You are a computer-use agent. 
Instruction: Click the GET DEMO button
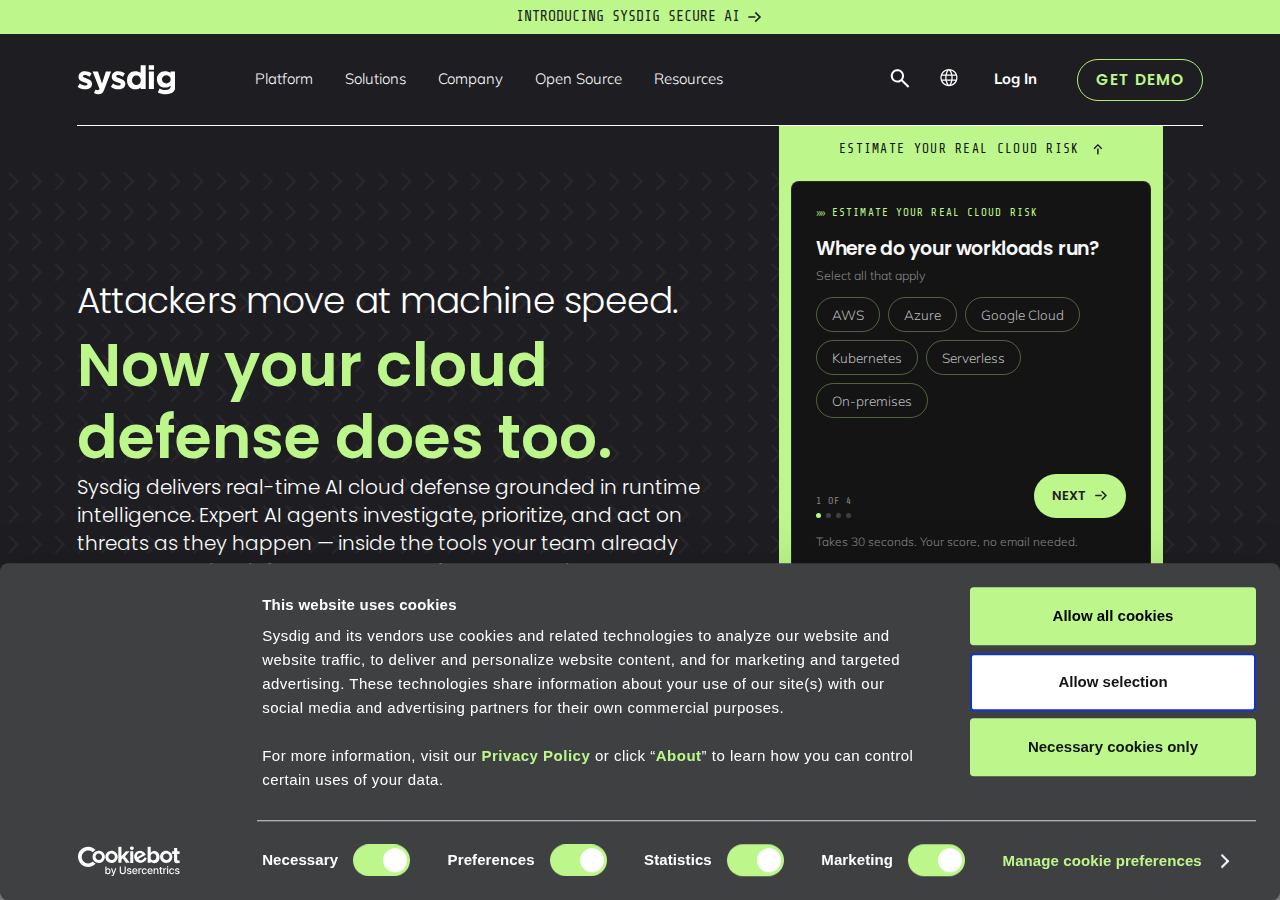pyautogui.click(x=1140, y=80)
